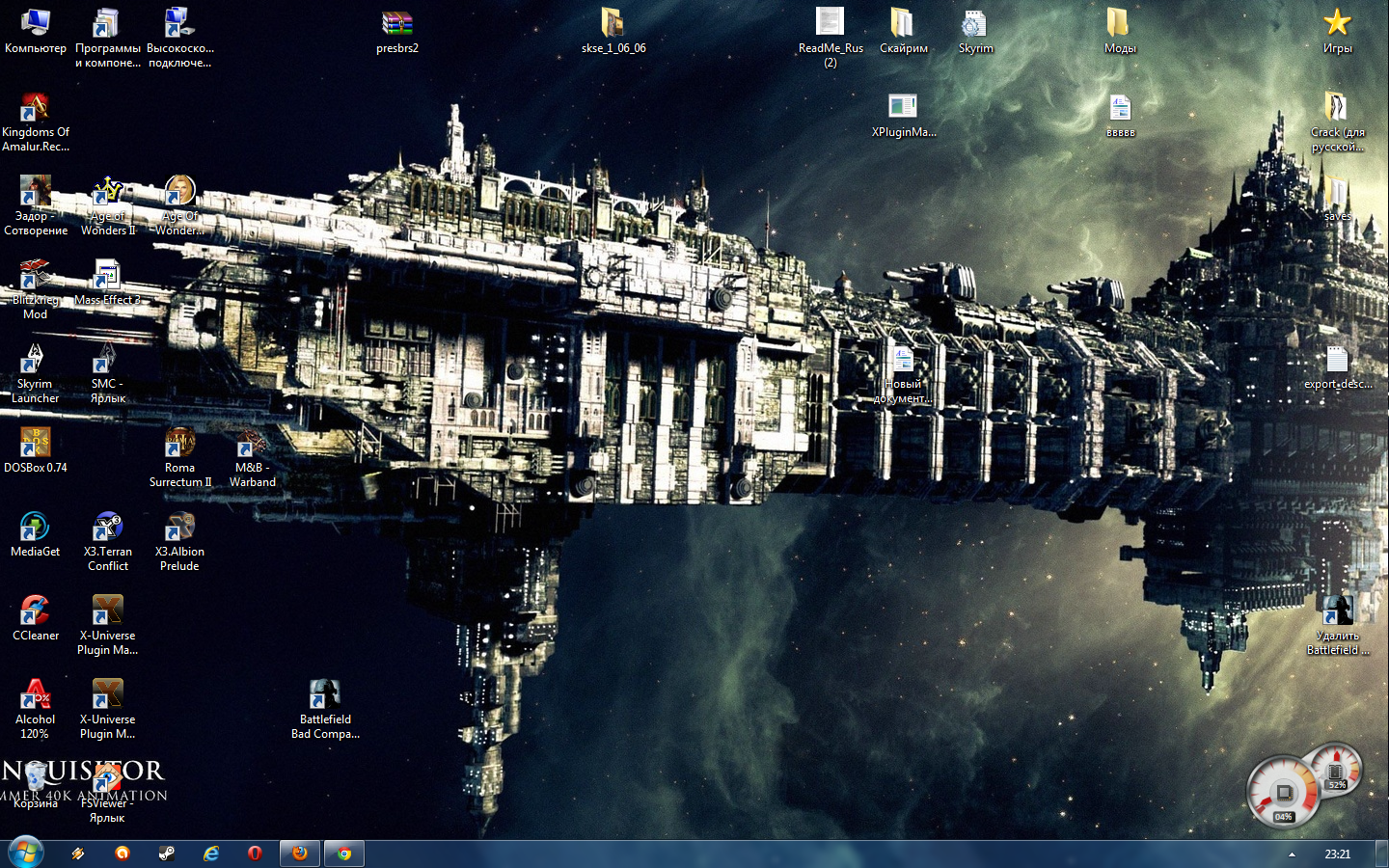Open the Windows Start menu
The width and height of the screenshot is (1389, 868).
click(26, 853)
